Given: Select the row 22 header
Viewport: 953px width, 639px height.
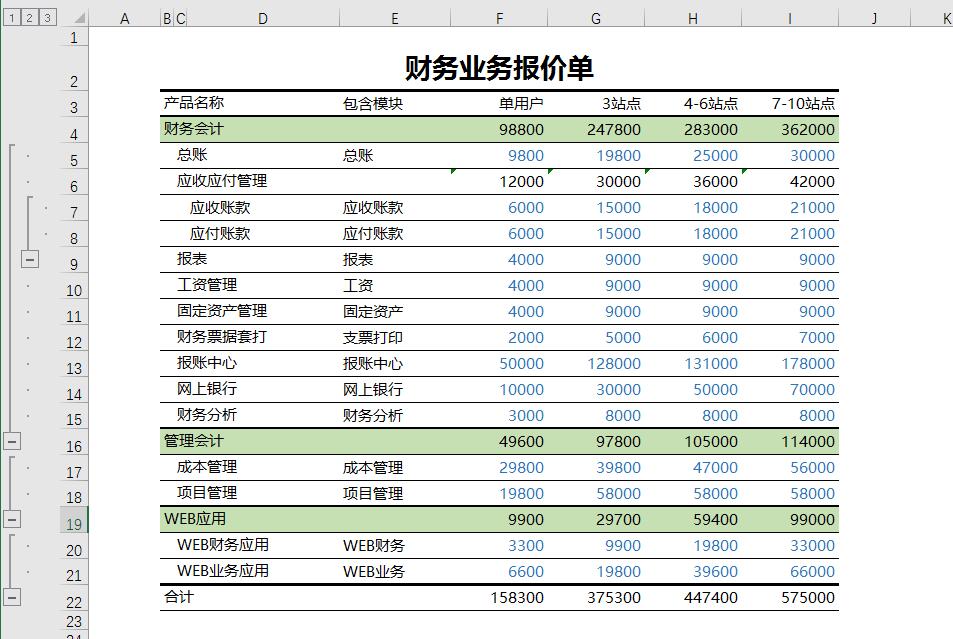Looking at the screenshot, I should 75,597.
